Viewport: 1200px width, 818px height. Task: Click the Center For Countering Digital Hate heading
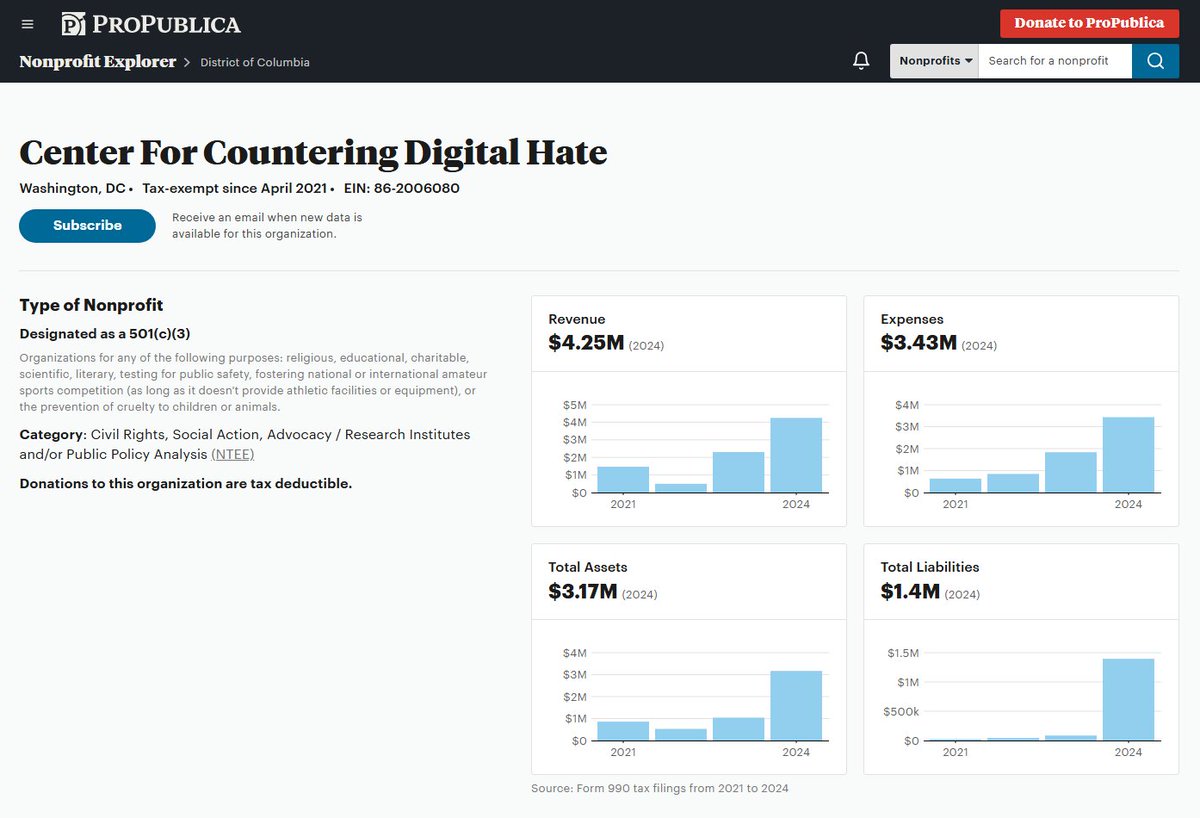click(x=313, y=152)
